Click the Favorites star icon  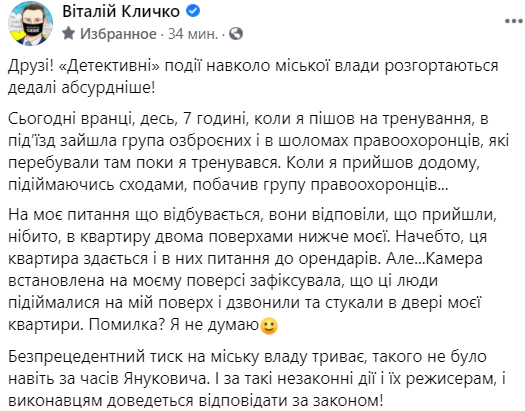click(x=69, y=33)
